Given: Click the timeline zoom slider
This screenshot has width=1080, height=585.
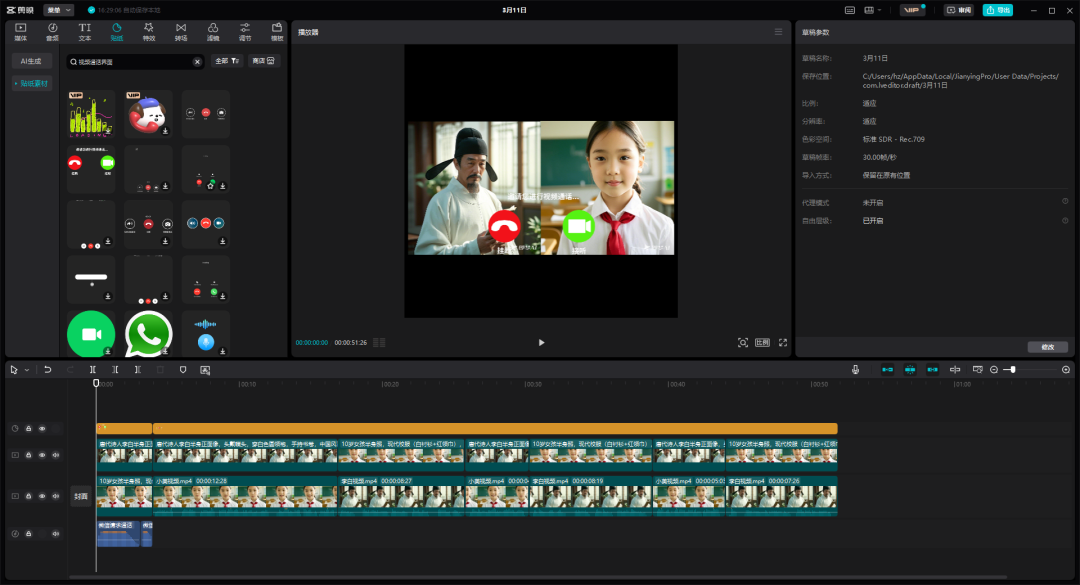Looking at the screenshot, I should tap(1013, 369).
